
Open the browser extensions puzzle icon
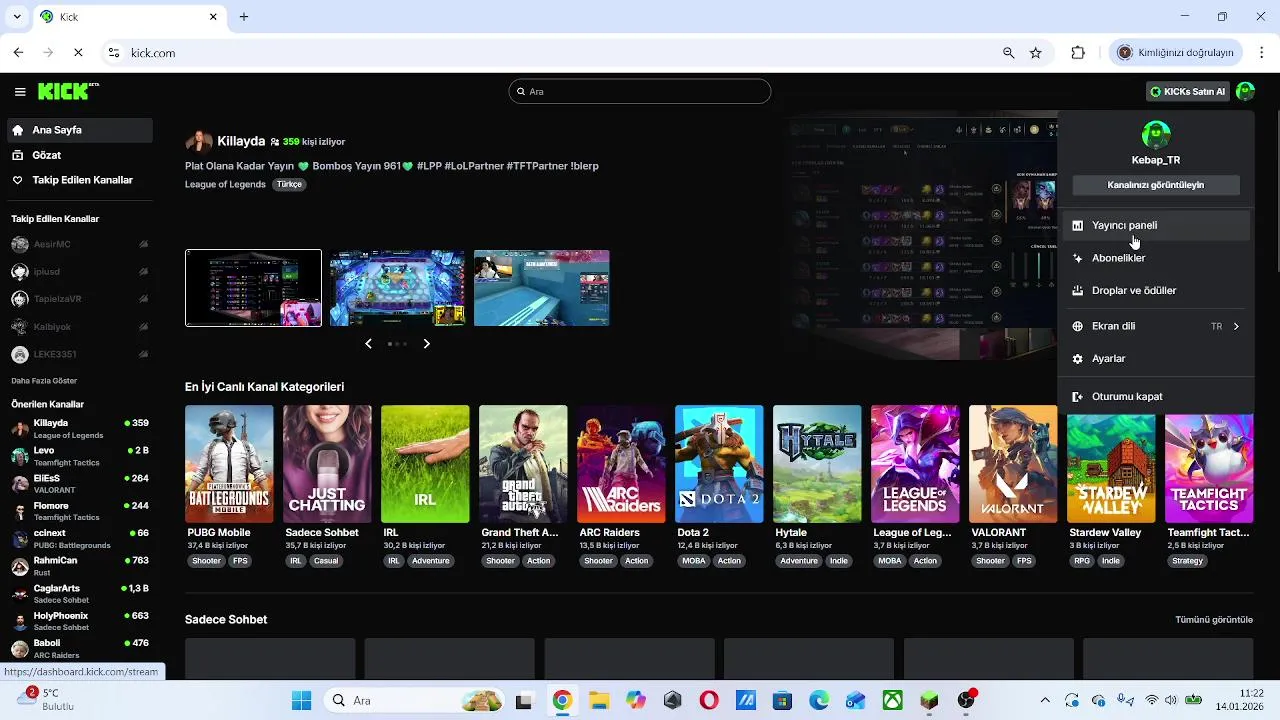tap(1078, 53)
